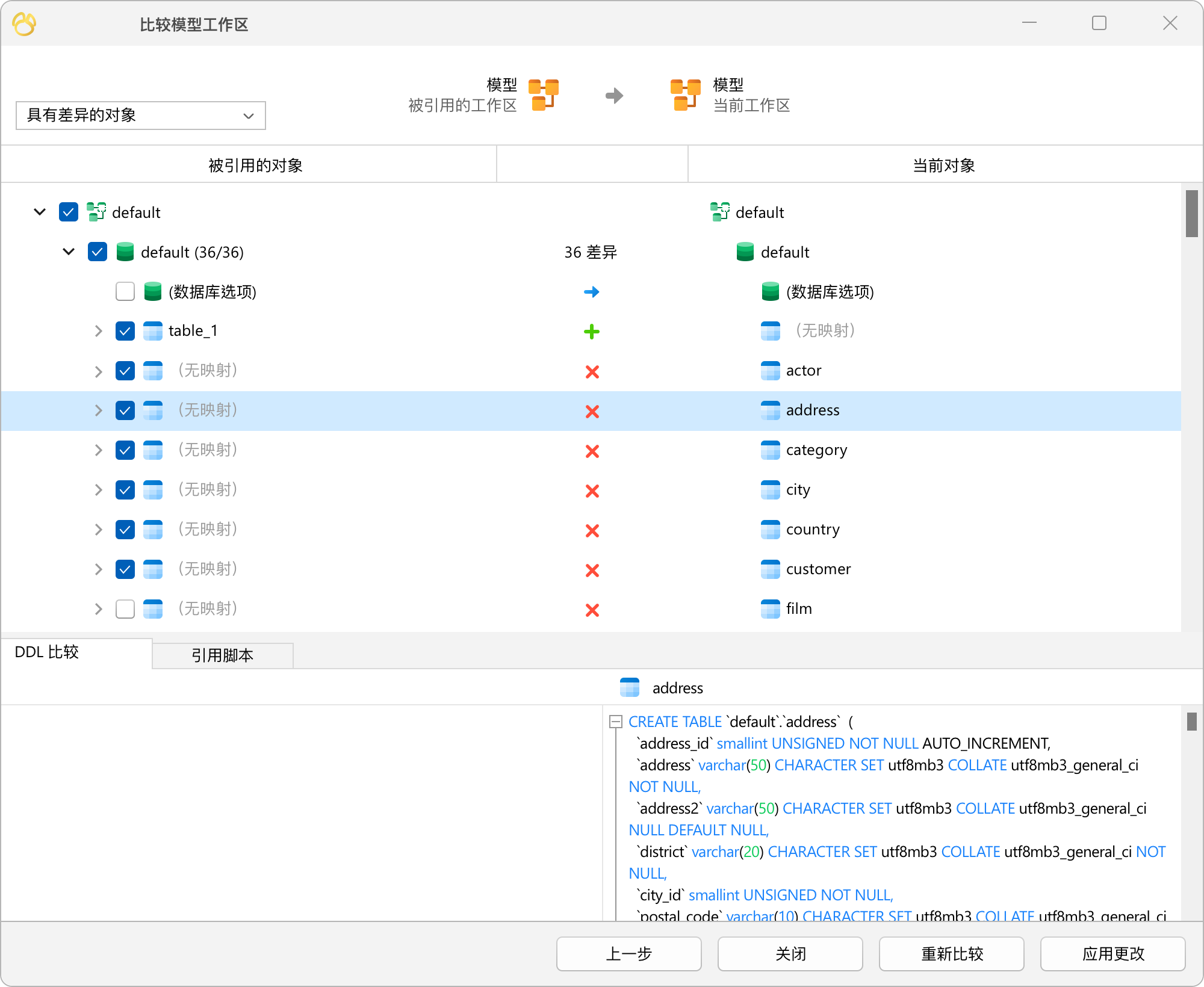The height and width of the screenshot is (987, 1204).
Task: Click the red X icon beside actor
Action: [592, 371]
